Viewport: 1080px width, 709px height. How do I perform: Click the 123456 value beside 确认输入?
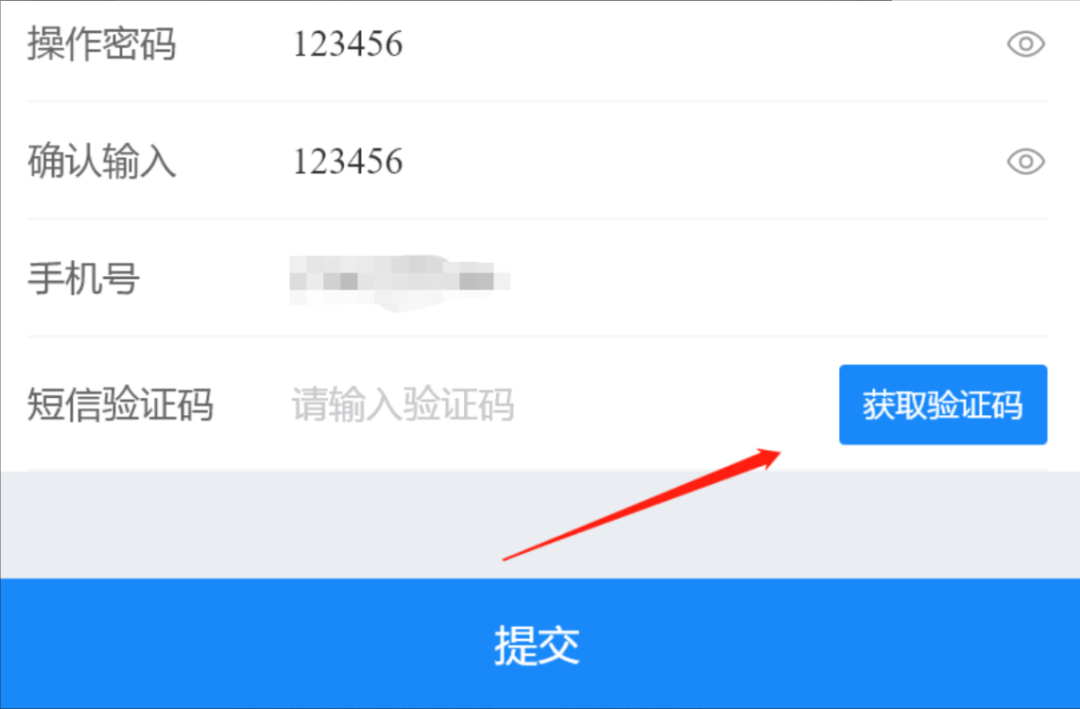[x=348, y=161]
